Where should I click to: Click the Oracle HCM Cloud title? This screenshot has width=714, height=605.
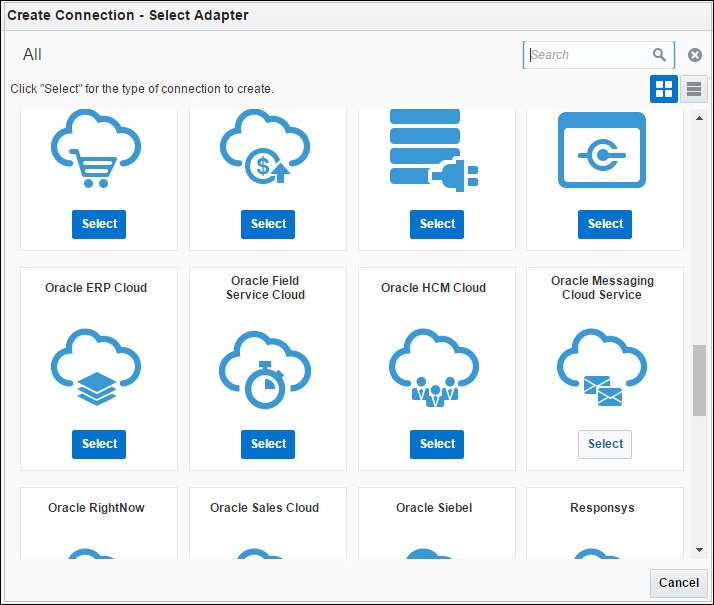(434, 288)
